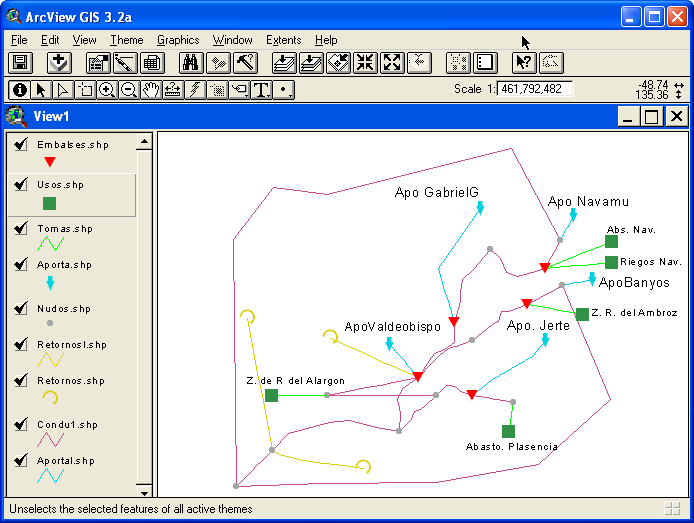
Task: Click the context Help arrow icon
Action: [524, 63]
